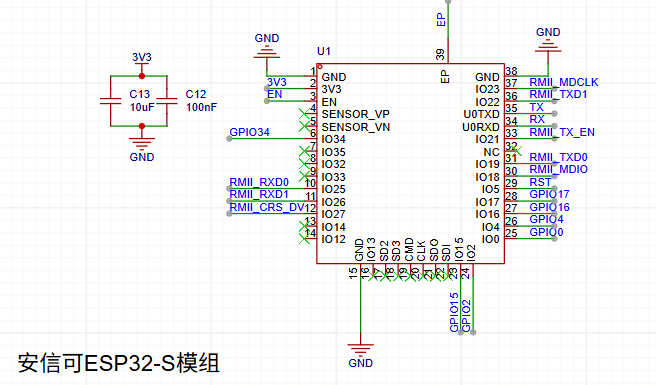
Task: Click the no-connect X on IO35 pin
Action: 305,151
